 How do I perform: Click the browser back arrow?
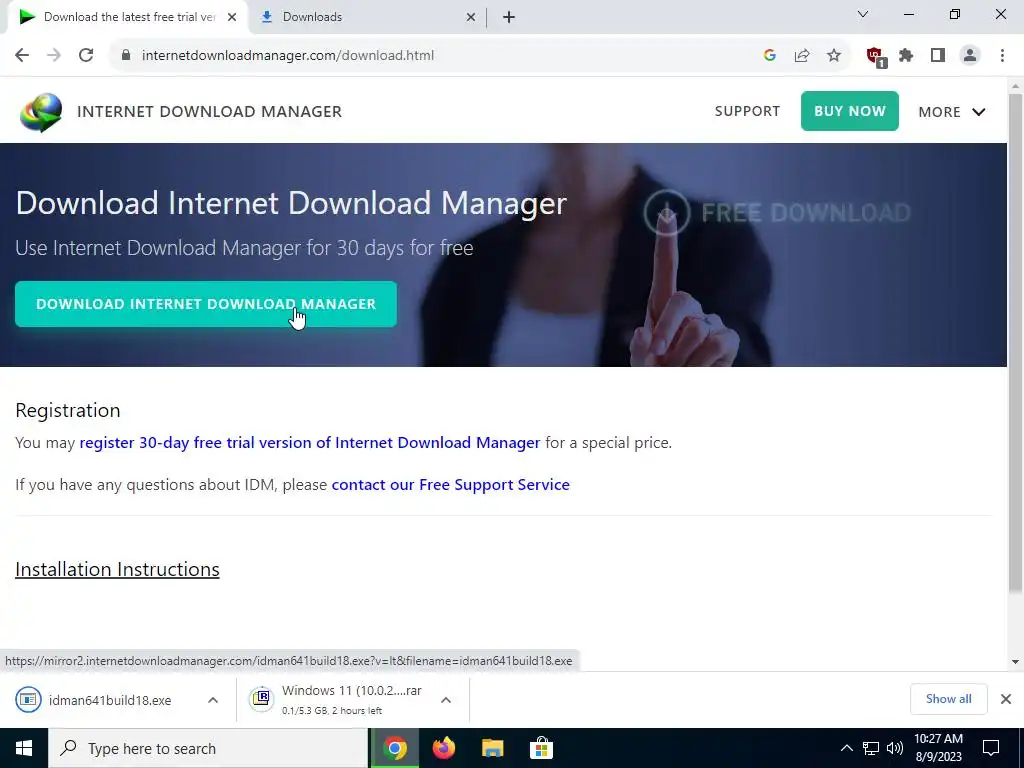[x=22, y=56]
